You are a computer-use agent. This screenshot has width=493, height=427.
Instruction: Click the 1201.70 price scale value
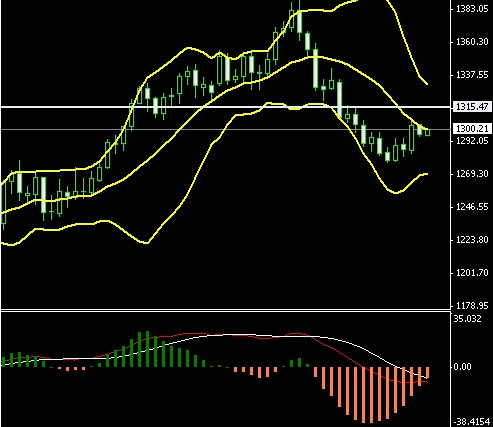472,273
